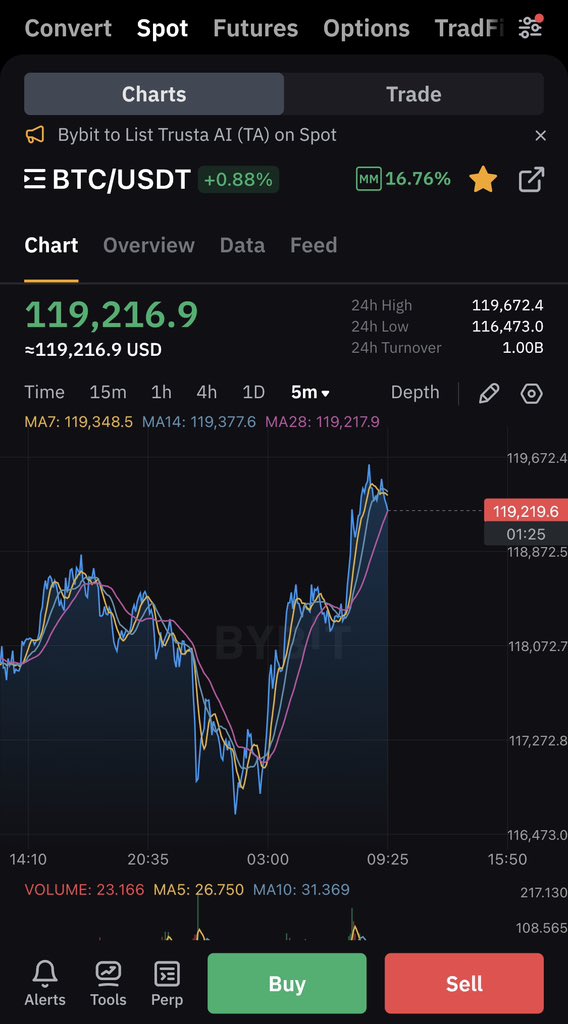
Task: Open the Bybit to List Trusta AI announcement
Action: (197, 135)
